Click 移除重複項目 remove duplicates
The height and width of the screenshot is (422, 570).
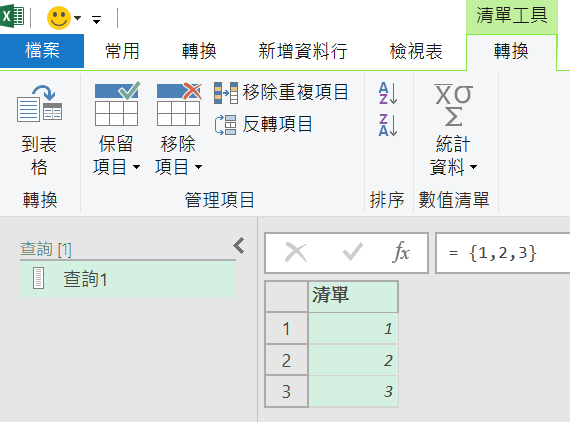click(281, 92)
